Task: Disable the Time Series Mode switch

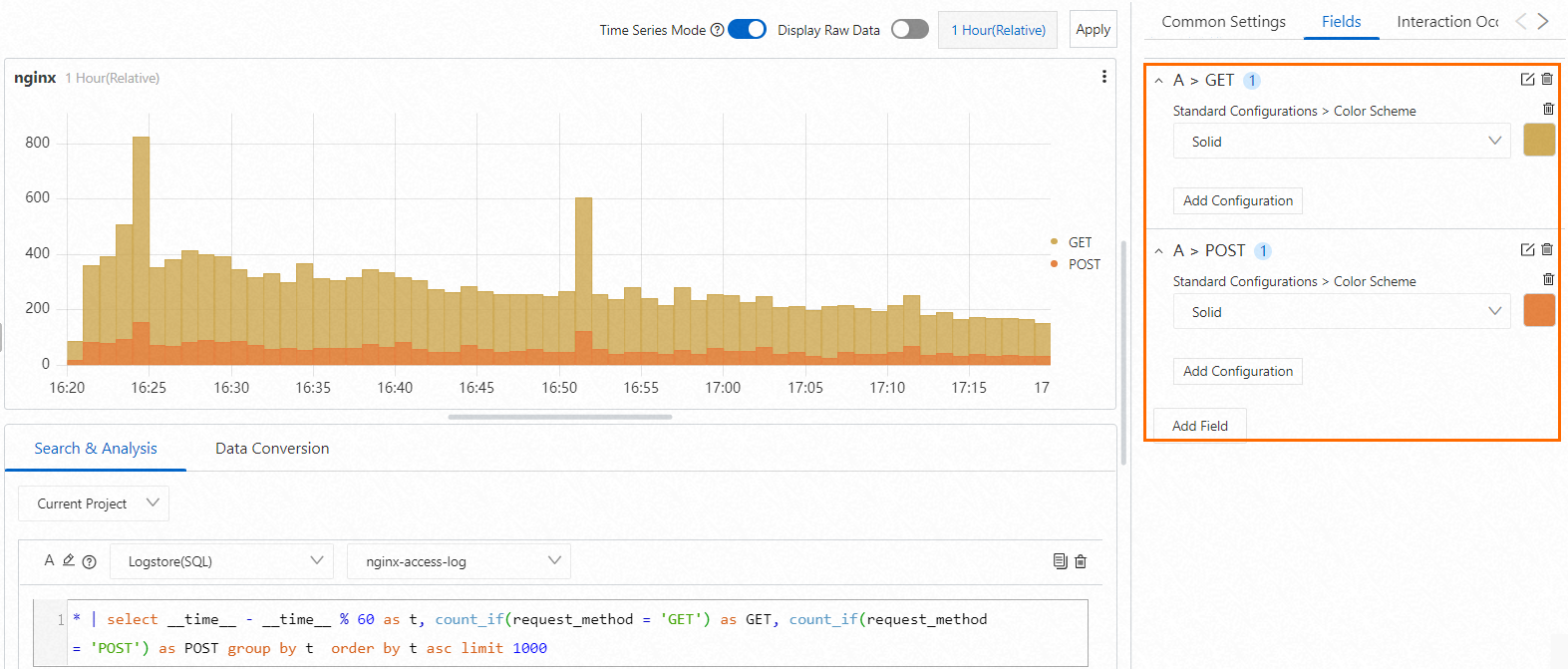Action: [747, 29]
